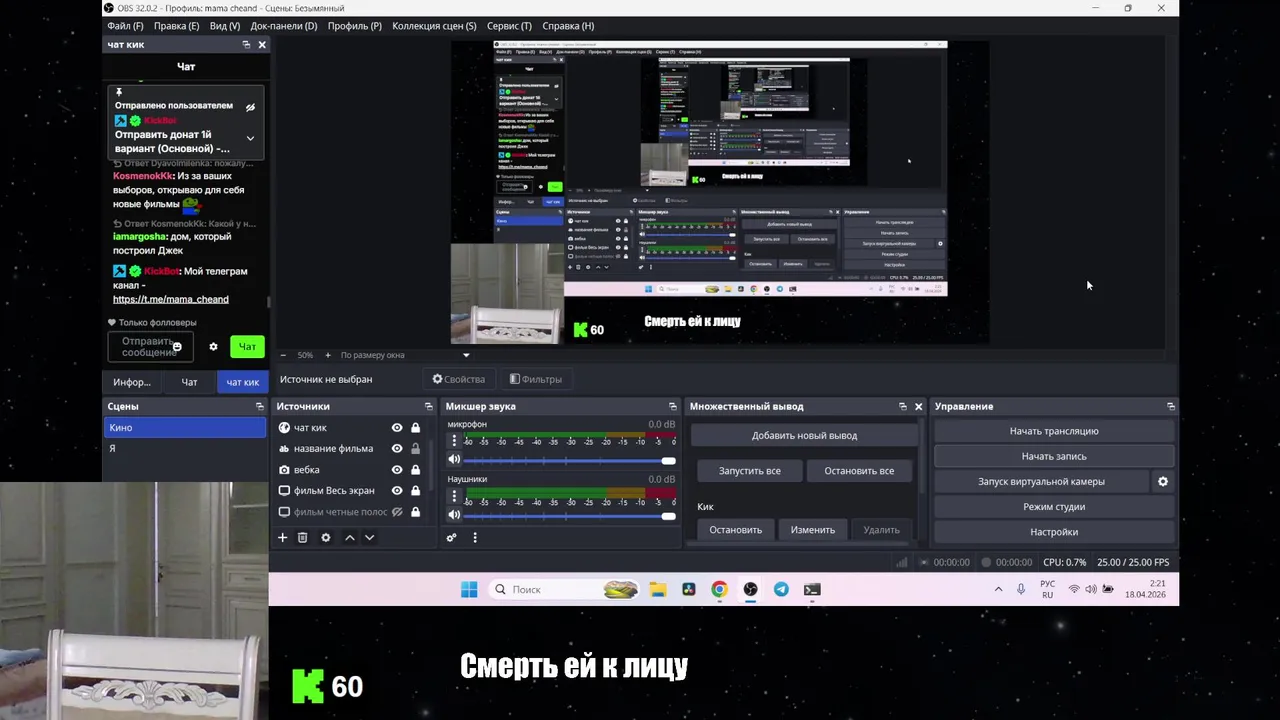
Task: Open the Вид menu
Action: 225,26
